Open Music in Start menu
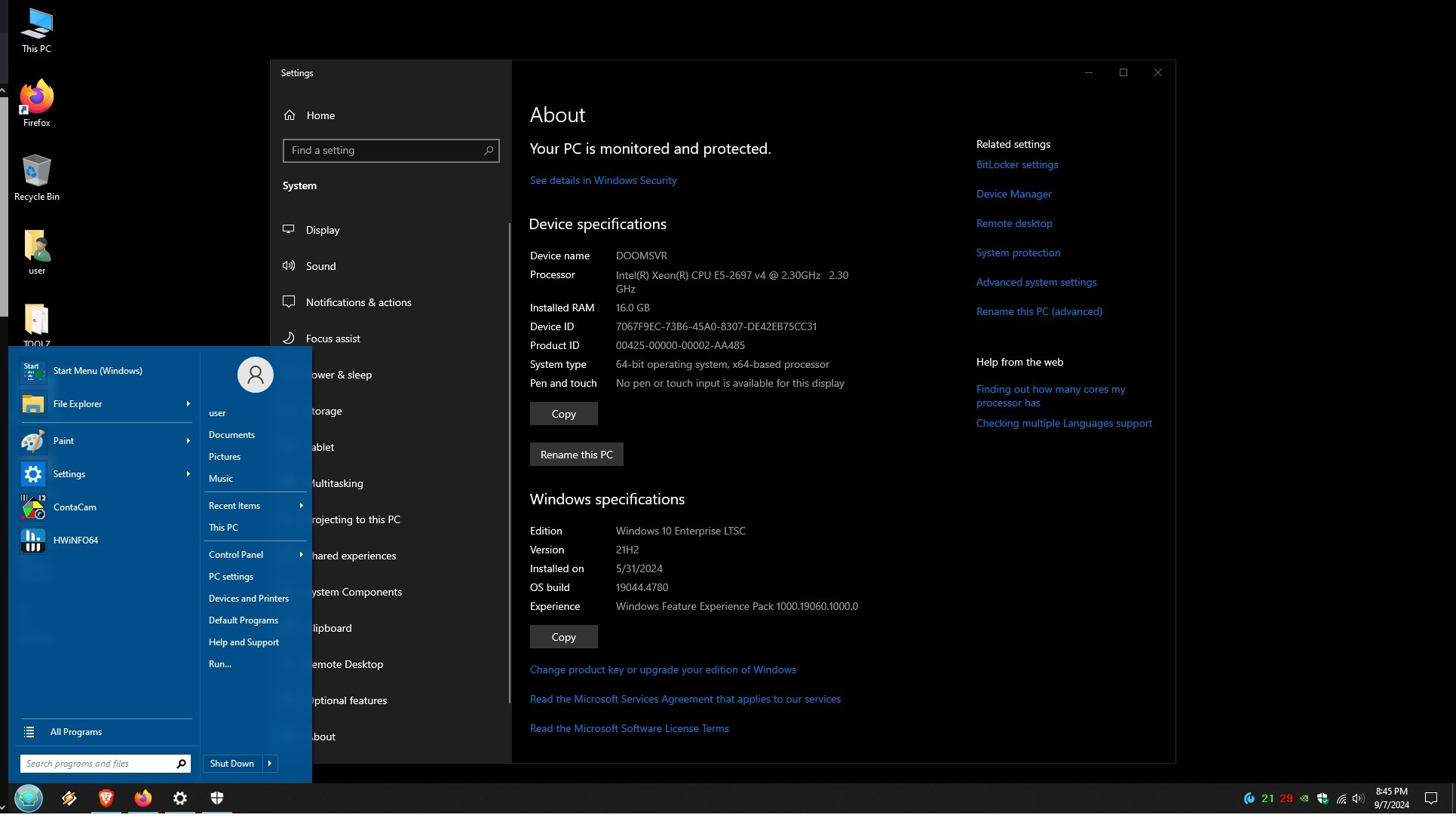This screenshot has width=1456, height=827. (x=221, y=479)
